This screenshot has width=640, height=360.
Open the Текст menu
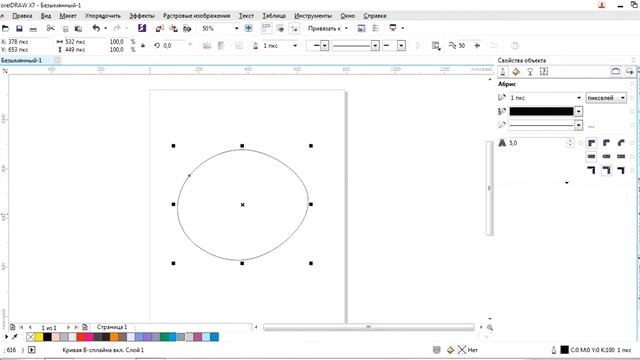pyautogui.click(x=246, y=16)
